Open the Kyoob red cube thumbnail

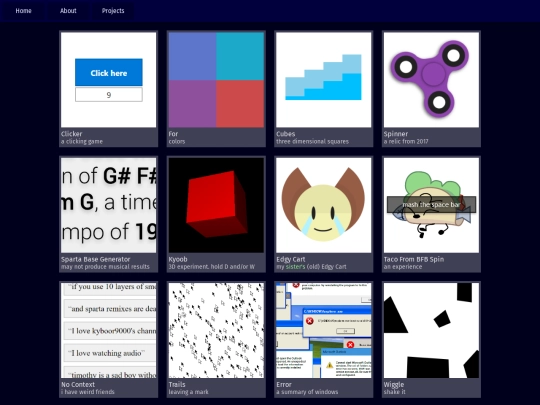tap(216, 205)
